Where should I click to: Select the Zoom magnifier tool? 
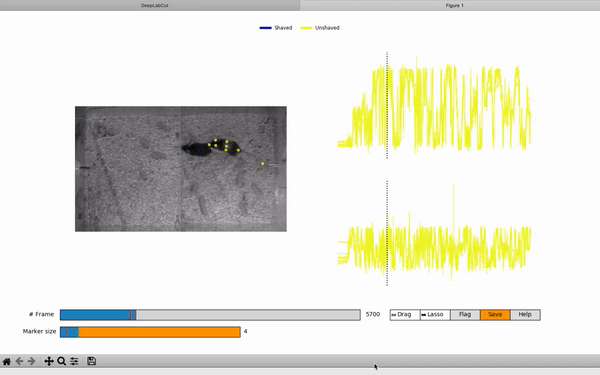point(61,361)
